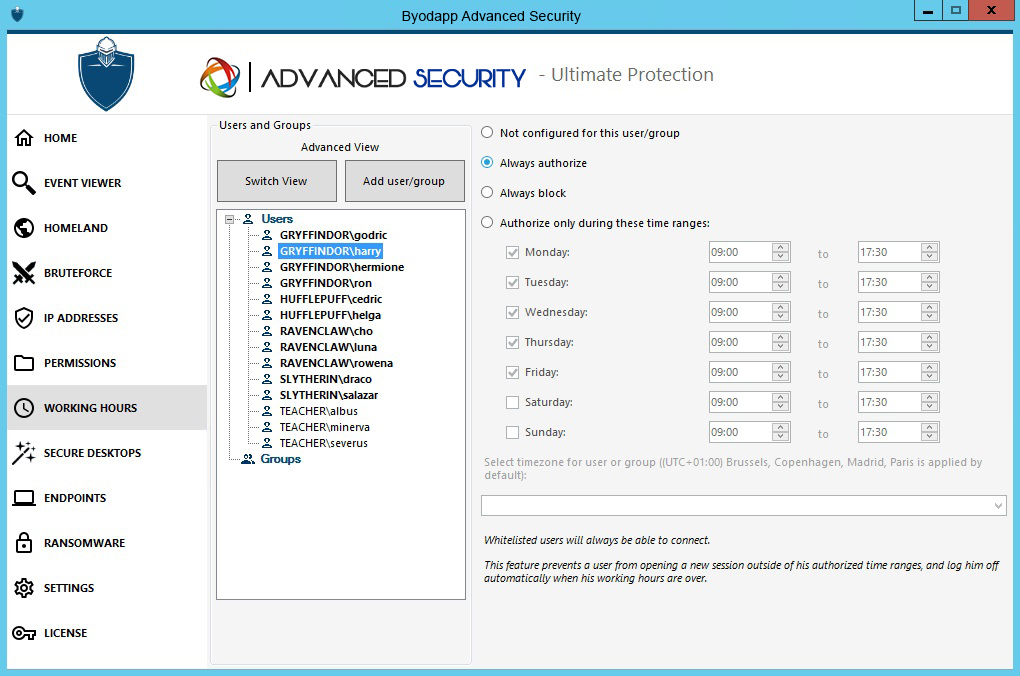
Task: Click user icon beside GRYFFINDOR\godric
Action: [267, 235]
